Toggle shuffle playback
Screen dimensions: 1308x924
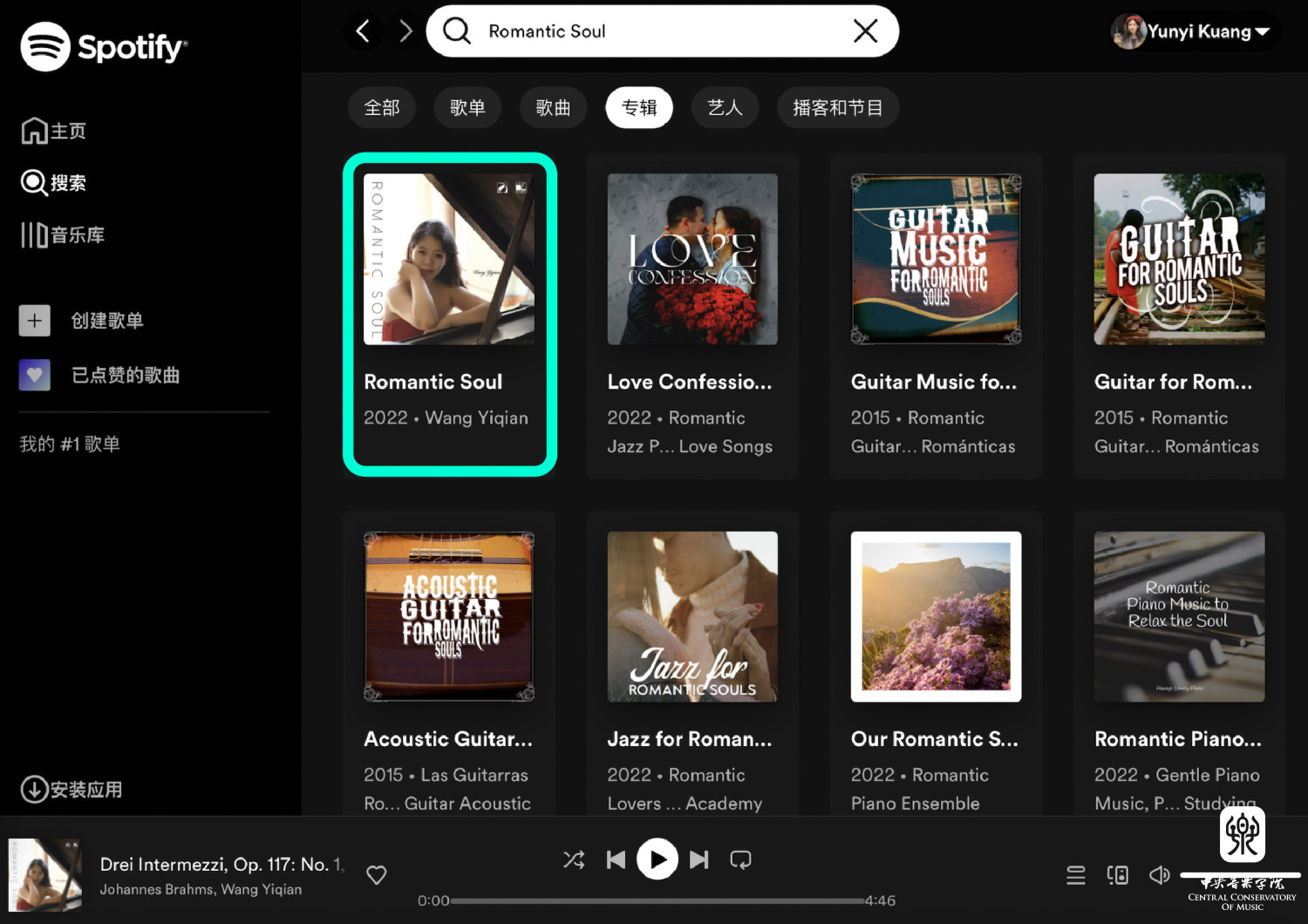(x=574, y=860)
